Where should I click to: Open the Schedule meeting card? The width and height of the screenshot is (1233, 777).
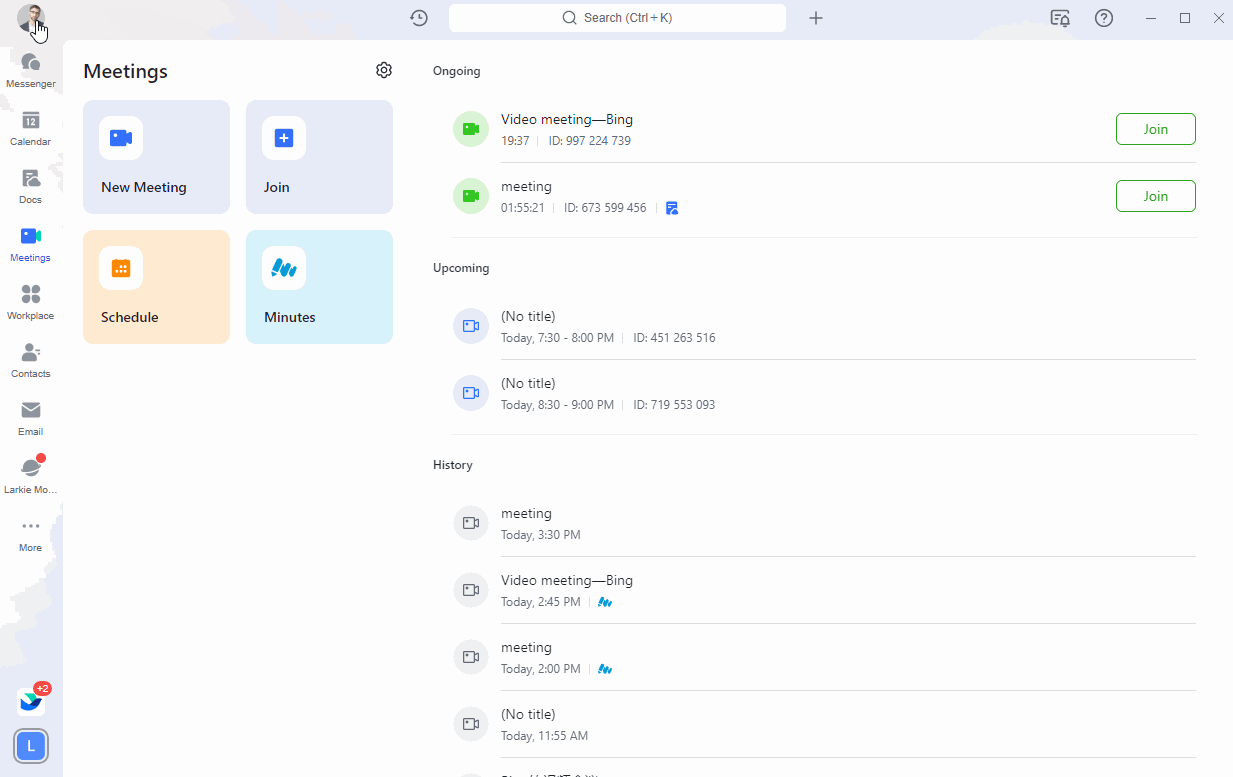156,287
